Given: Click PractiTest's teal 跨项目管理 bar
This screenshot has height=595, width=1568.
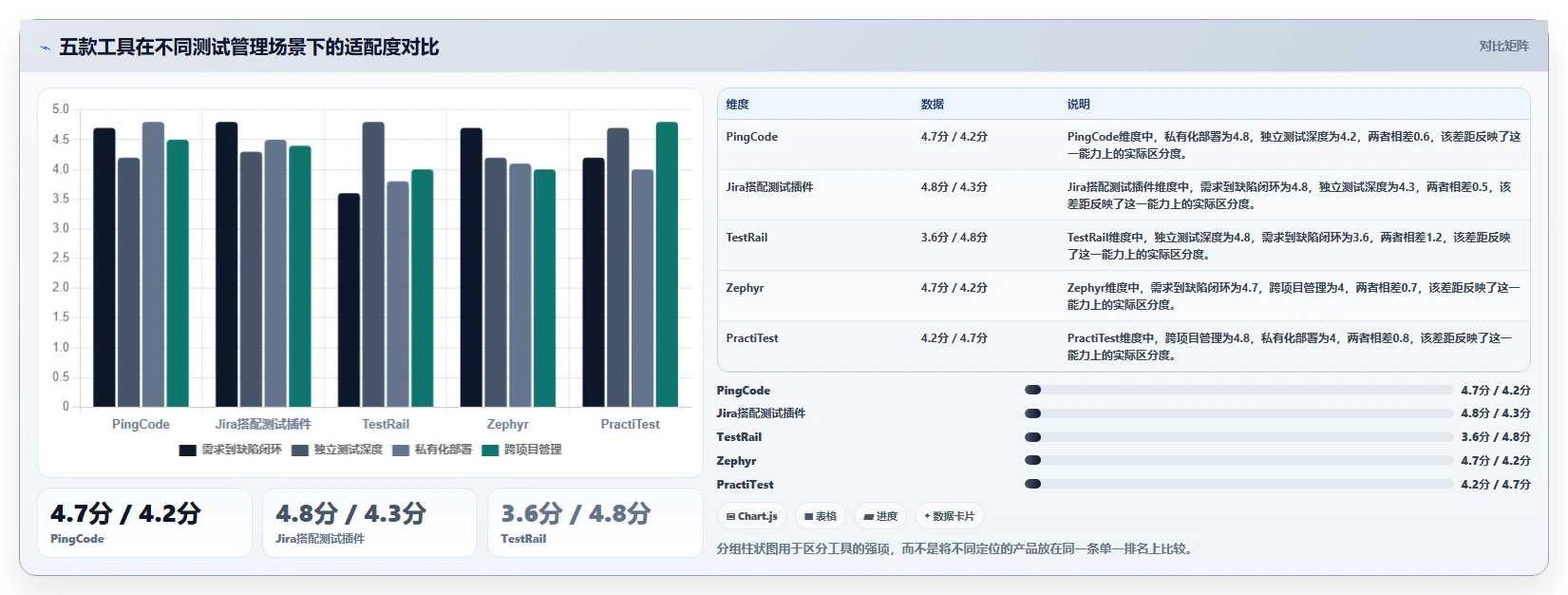Looking at the screenshot, I should [668, 264].
